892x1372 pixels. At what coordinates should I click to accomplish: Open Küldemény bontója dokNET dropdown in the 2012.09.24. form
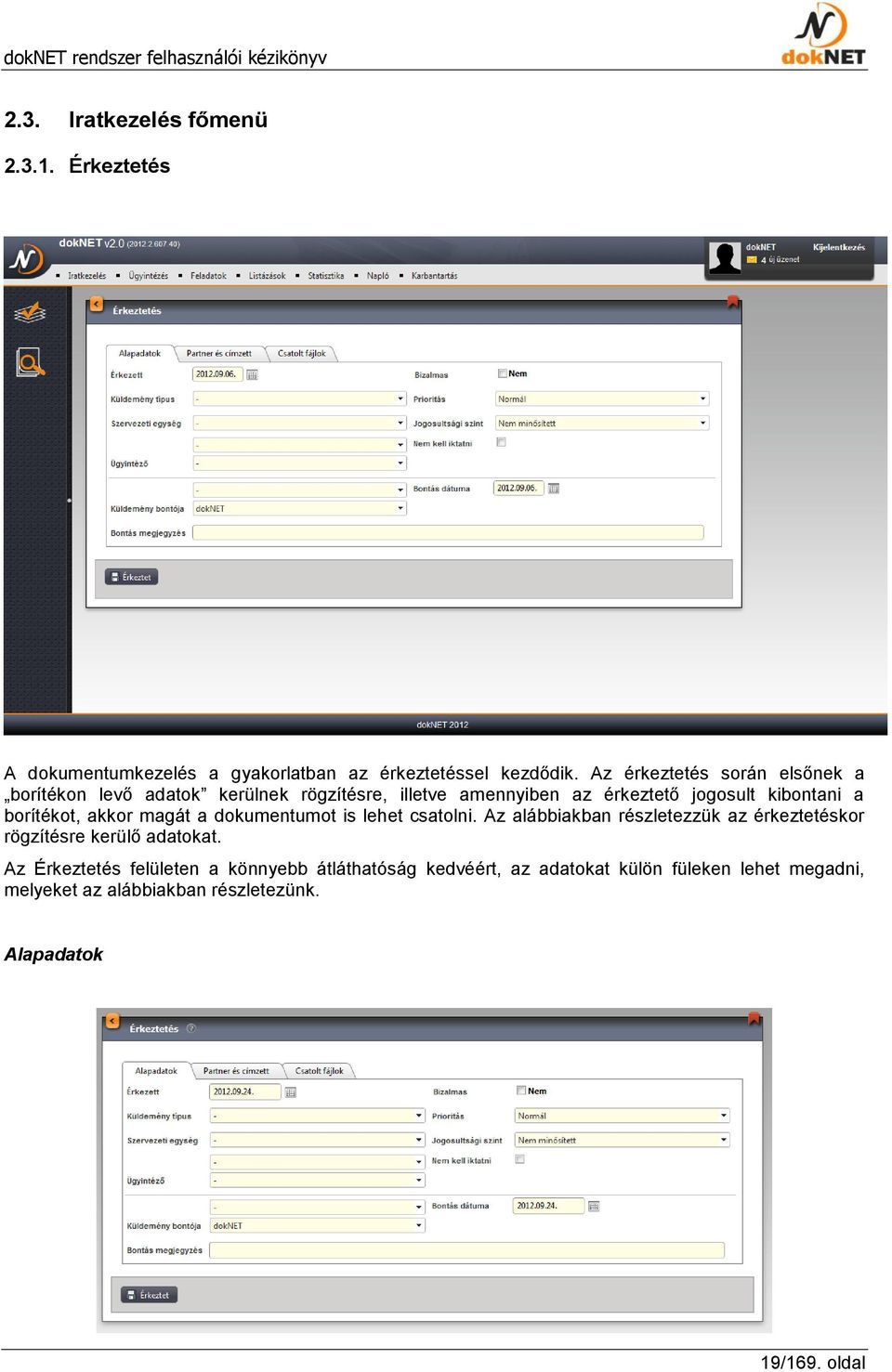(317, 1225)
